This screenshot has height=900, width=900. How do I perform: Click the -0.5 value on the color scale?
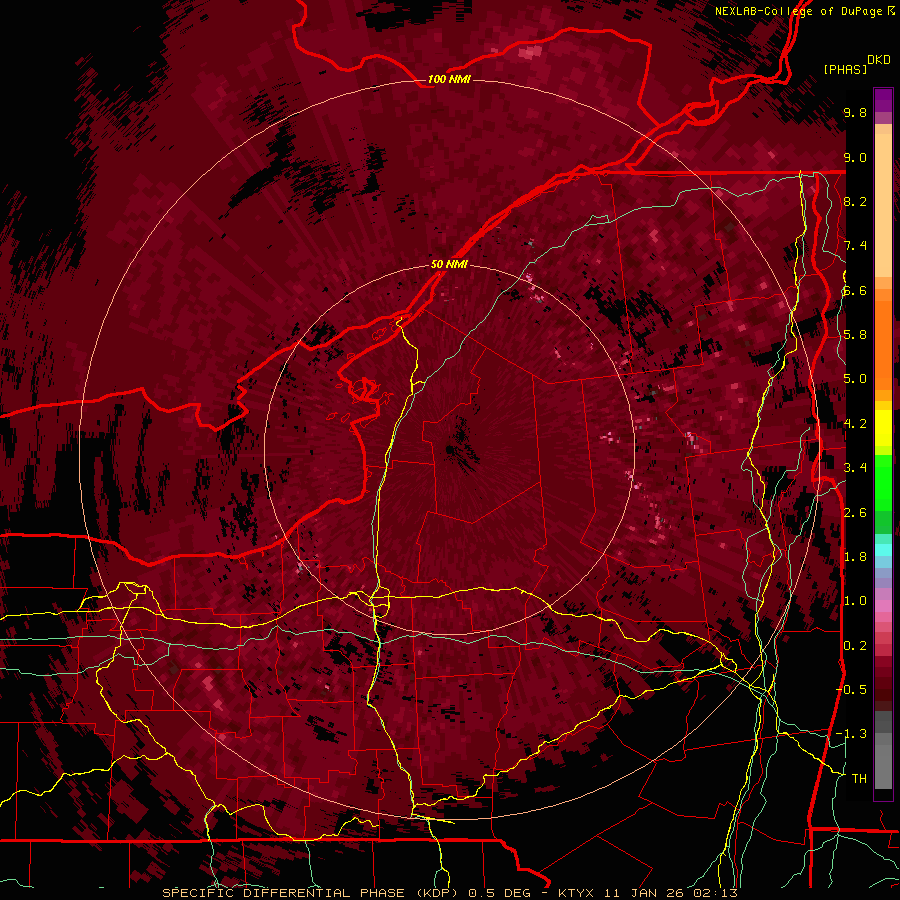tap(851, 690)
